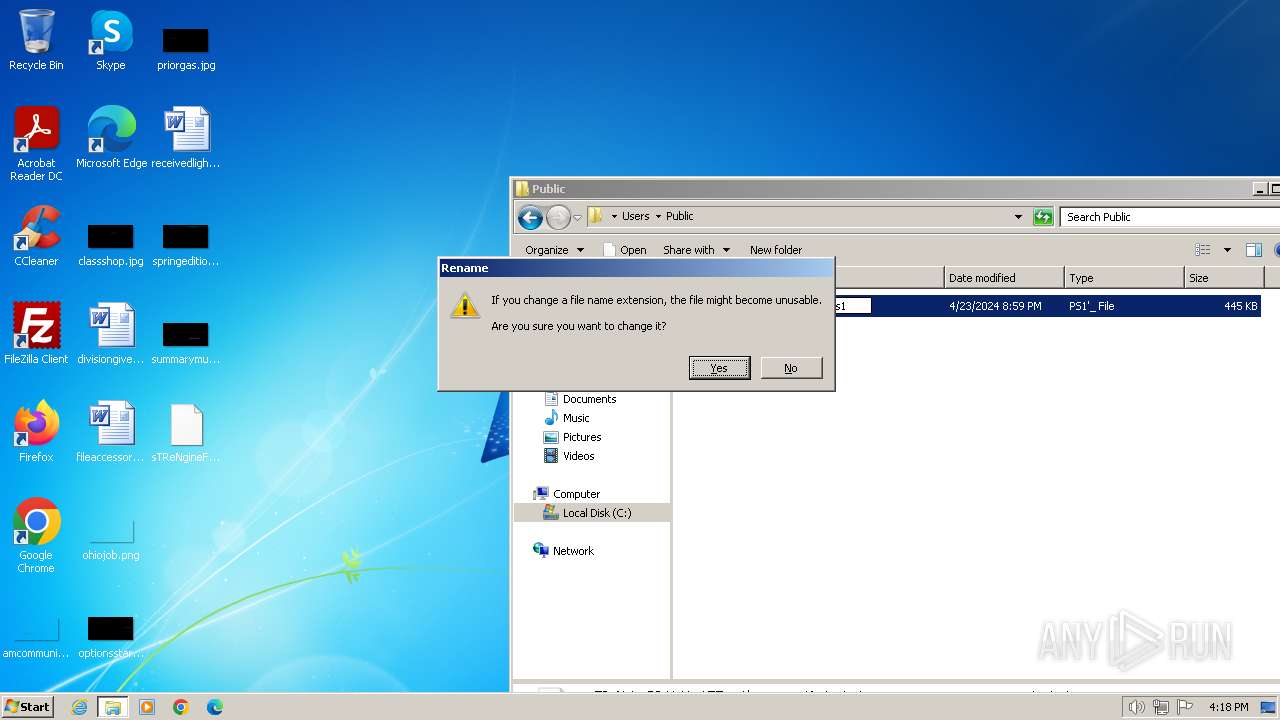Open Share with dropdown menu
Image resolution: width=1280 pixels, height=720 pixels.
click(696, 250)
